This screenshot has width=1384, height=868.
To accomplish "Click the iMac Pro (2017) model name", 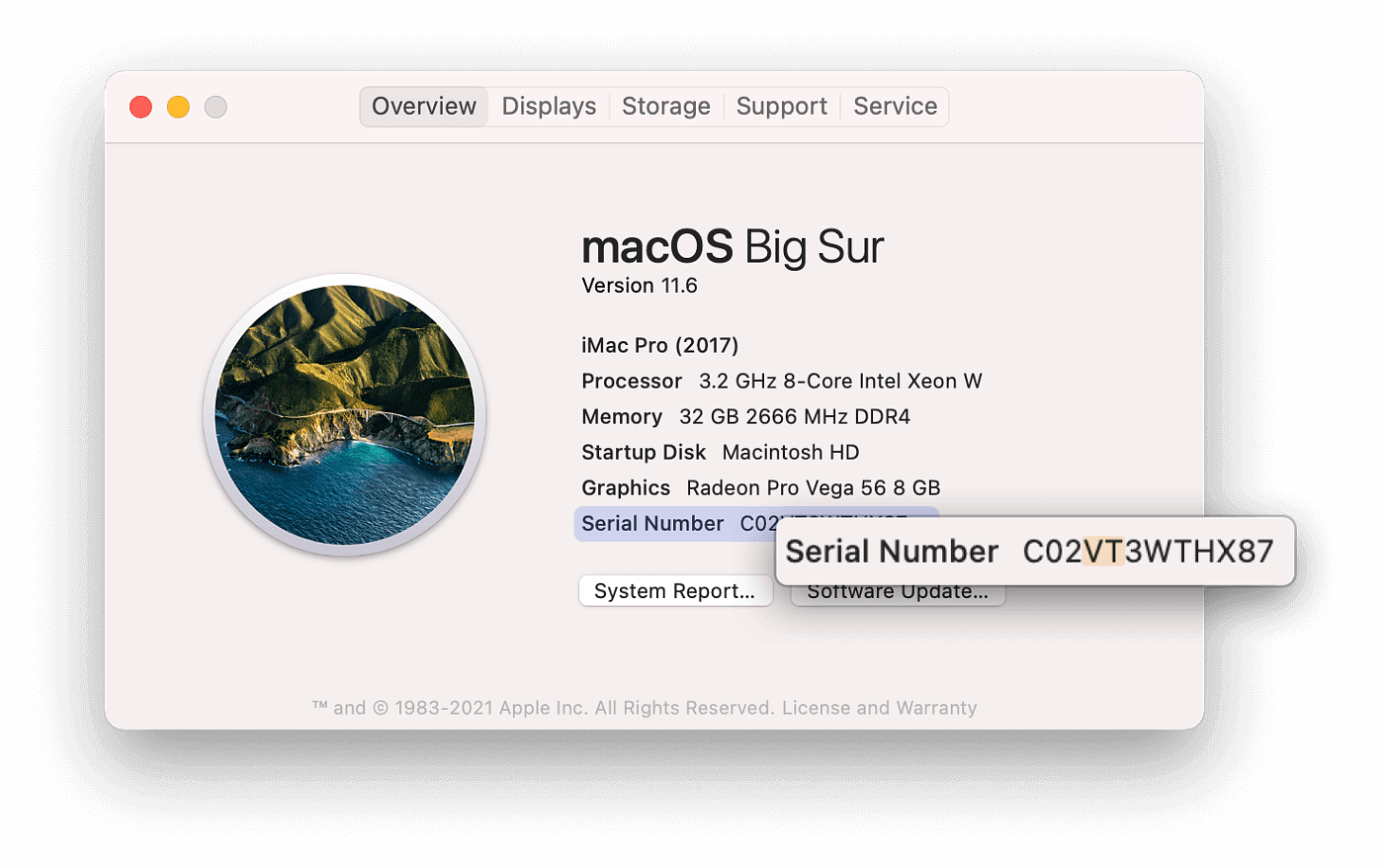I will click(659, 345).
